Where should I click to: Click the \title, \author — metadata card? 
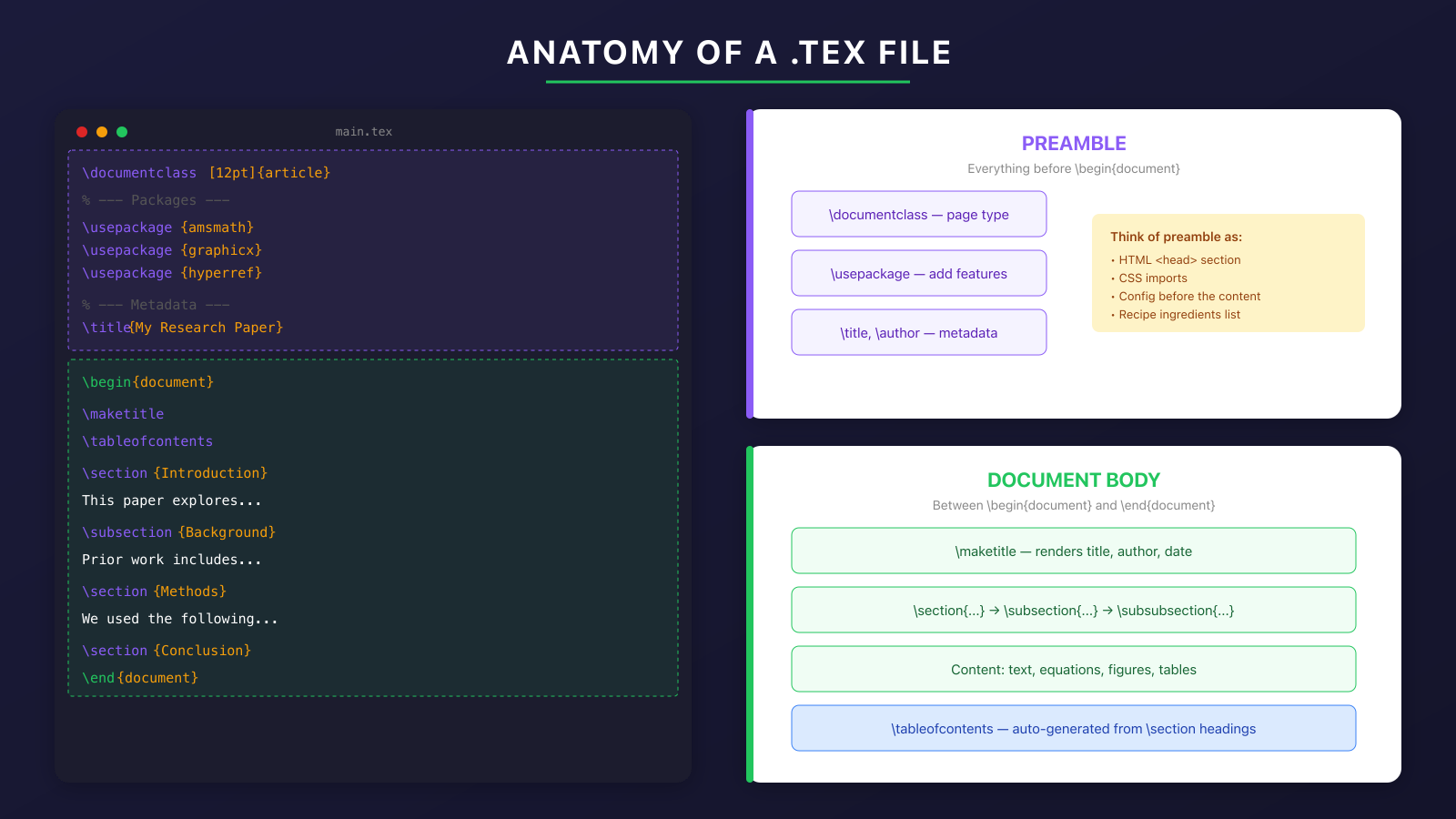click(918, 332)
